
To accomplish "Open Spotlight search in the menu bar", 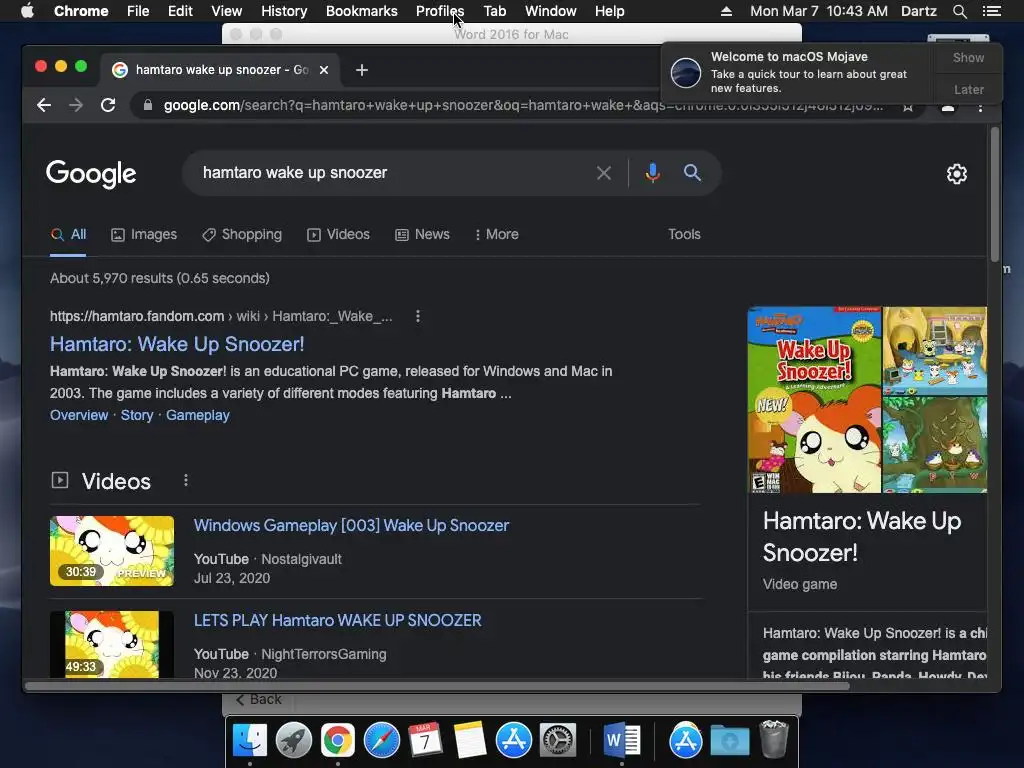I will [x=959, y=11].
